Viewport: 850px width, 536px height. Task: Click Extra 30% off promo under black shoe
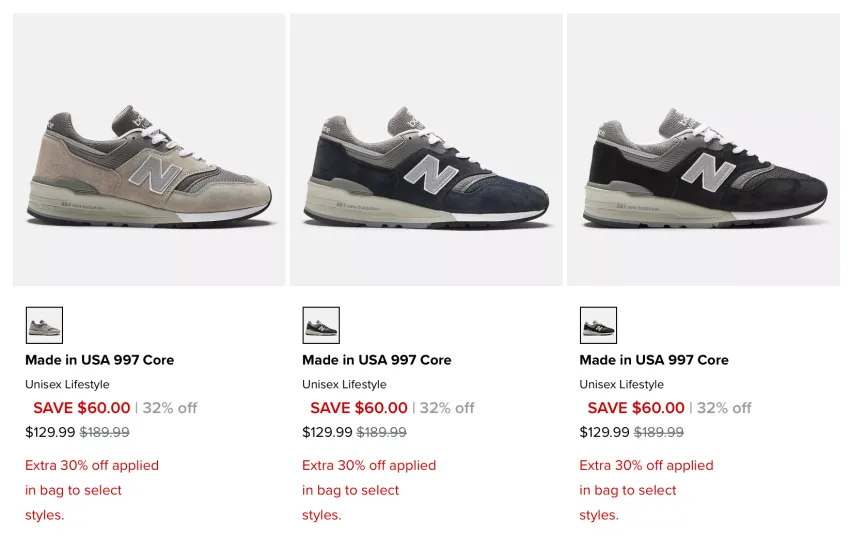(x=646, y=490)
